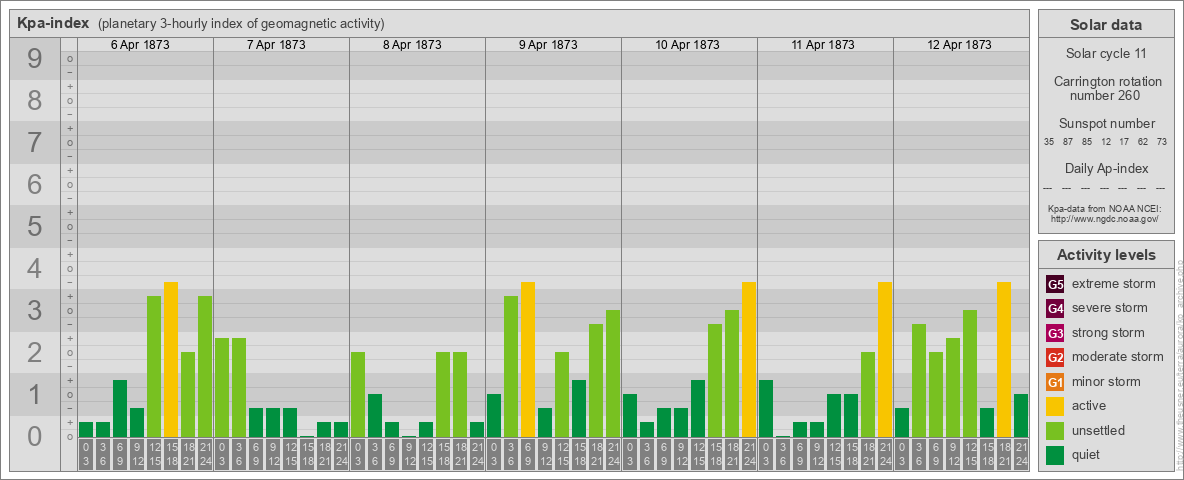
Task: Click the Activity levels panel heading
Action: 1106,255
